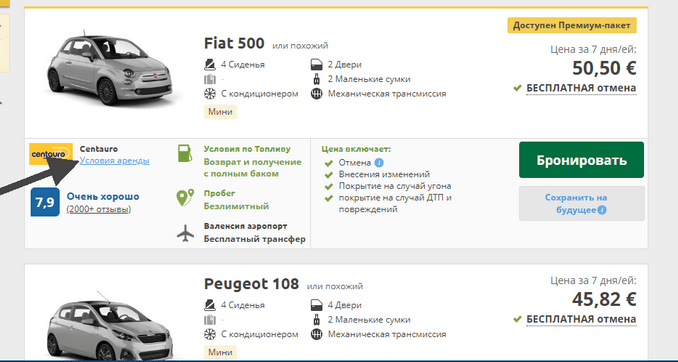Click the Мини category tag for Fiat 500

(x=221, y=112)
